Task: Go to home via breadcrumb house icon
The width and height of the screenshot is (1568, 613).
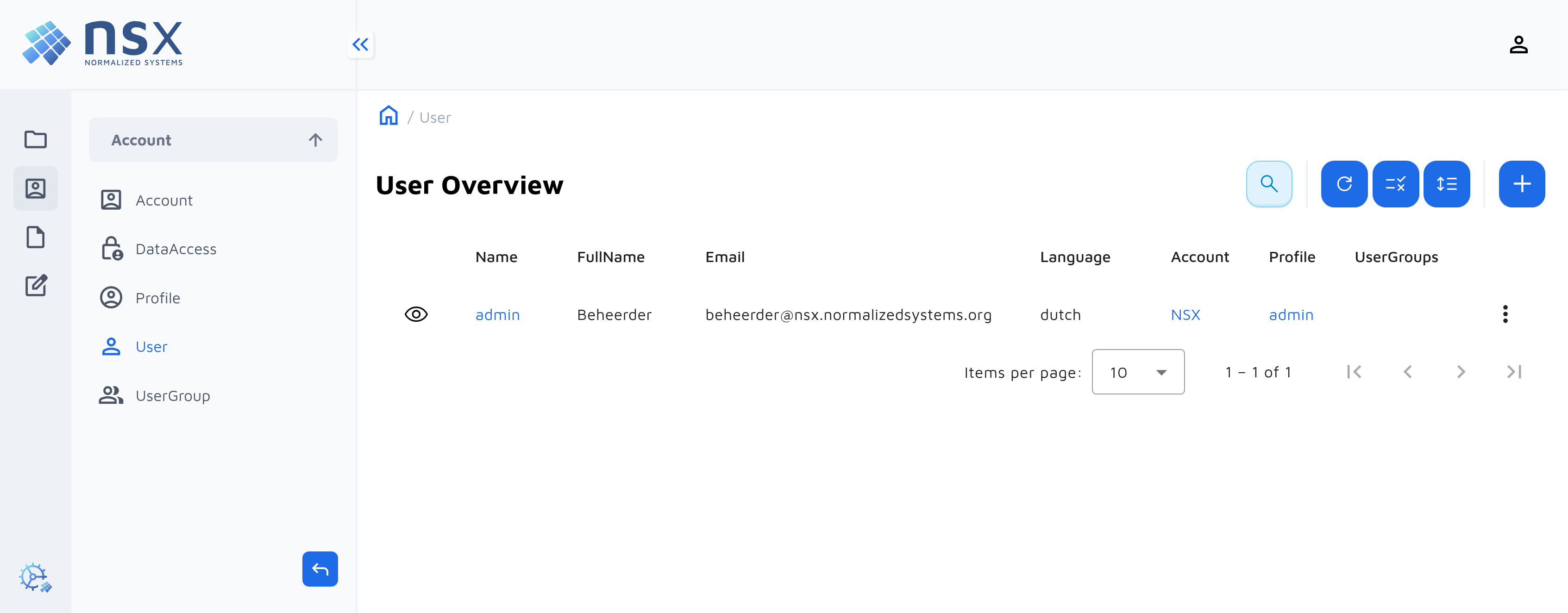Action: (389, 116)
